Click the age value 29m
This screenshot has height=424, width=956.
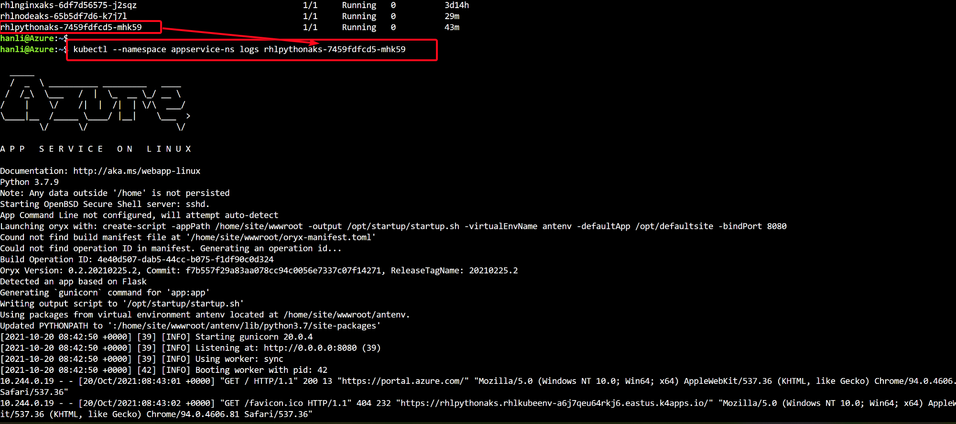452,16
